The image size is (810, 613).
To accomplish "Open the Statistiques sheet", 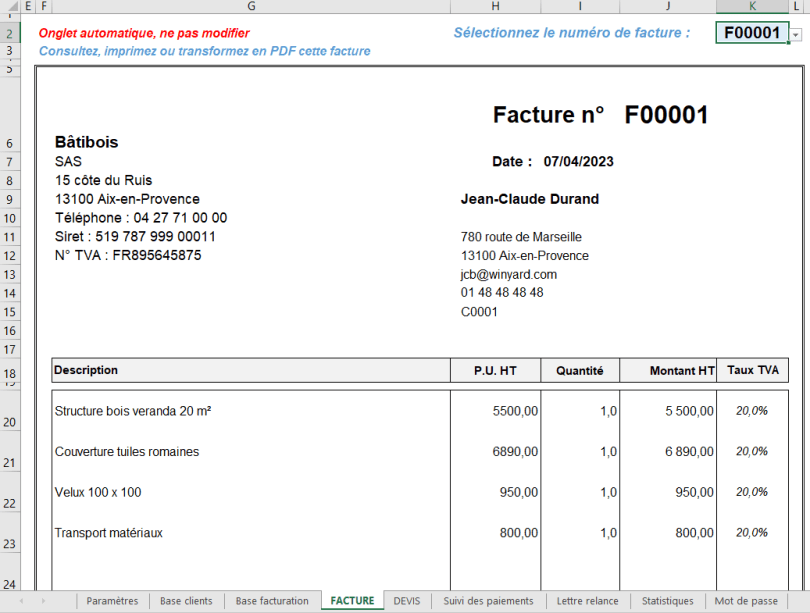I will click(667, 601).
